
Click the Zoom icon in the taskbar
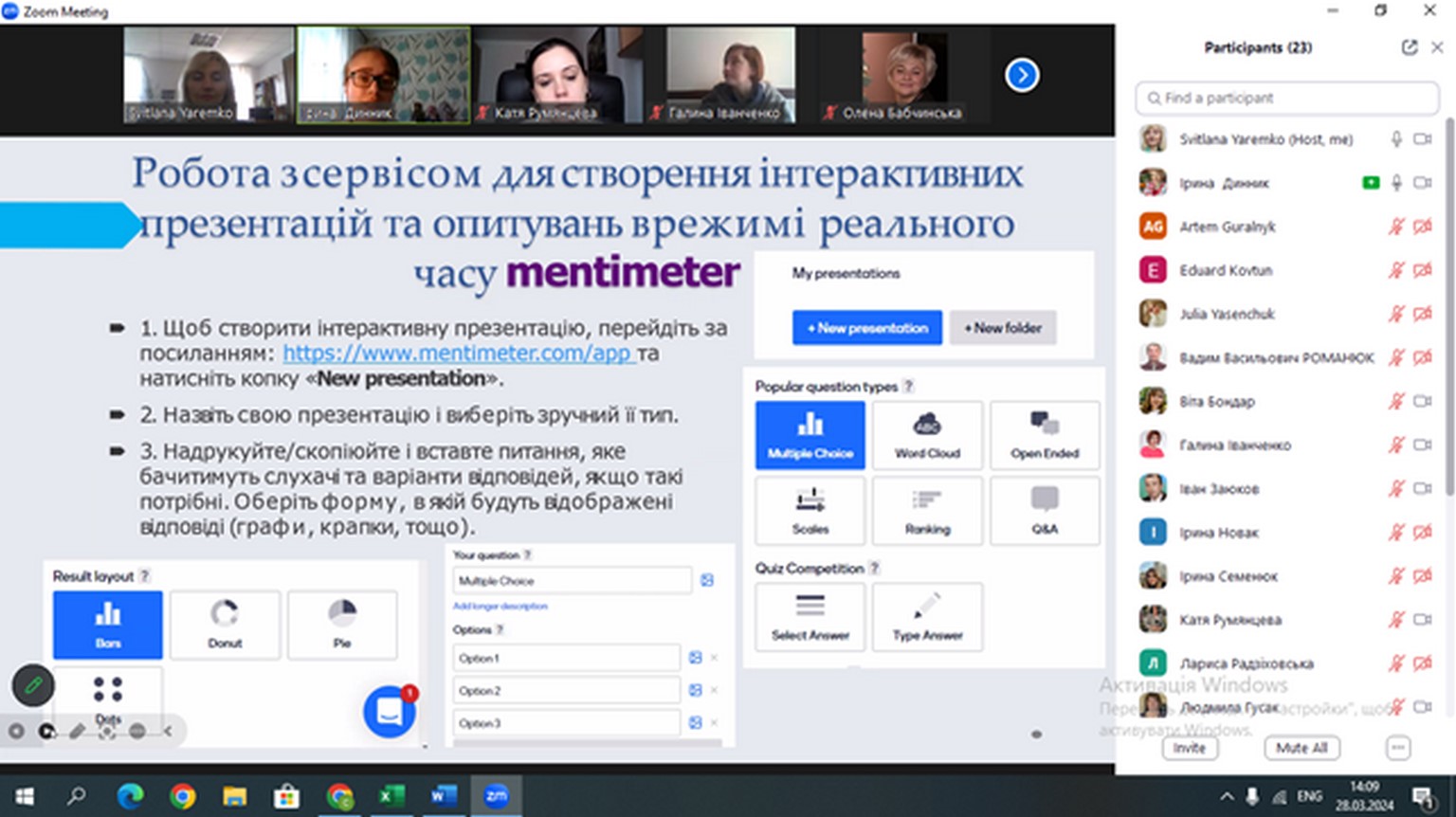(x=496, y=796)
